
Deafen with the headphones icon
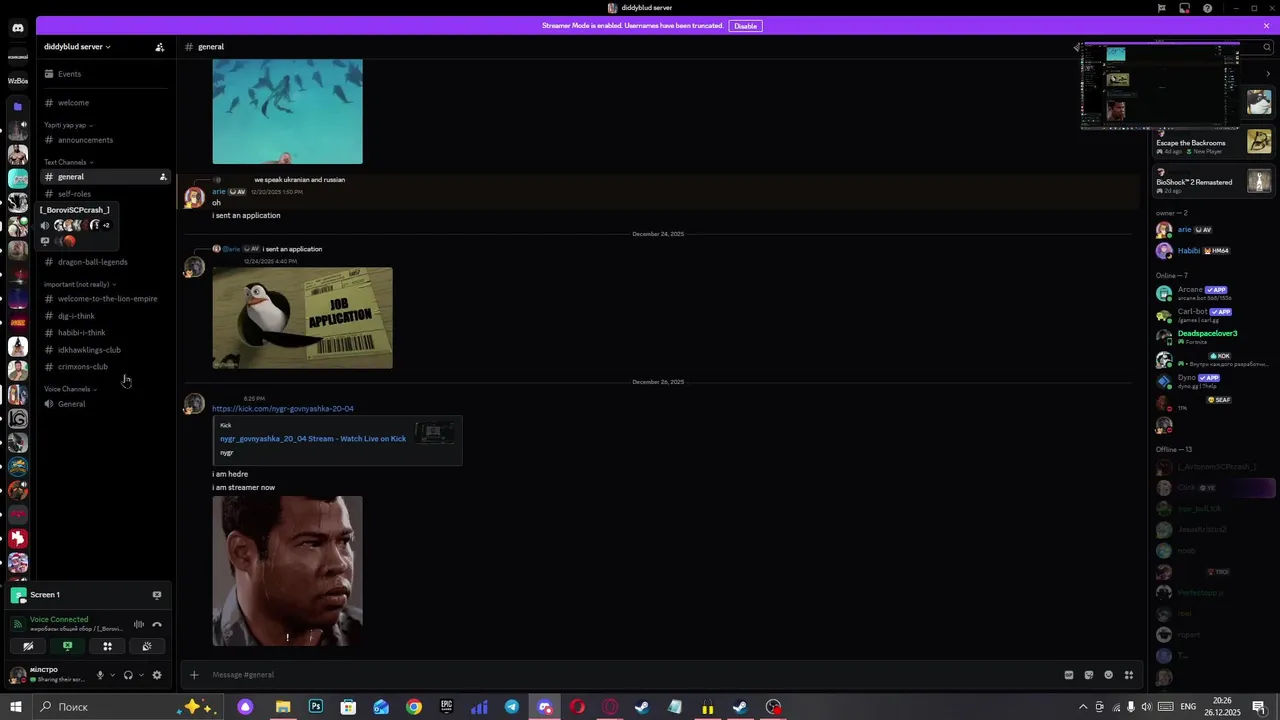[128, 675]
